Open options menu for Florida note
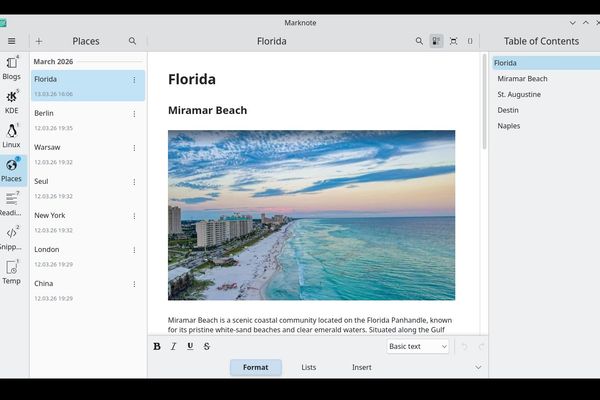The height and width of the screenshot is (400, 600). (x=134, y=80)
